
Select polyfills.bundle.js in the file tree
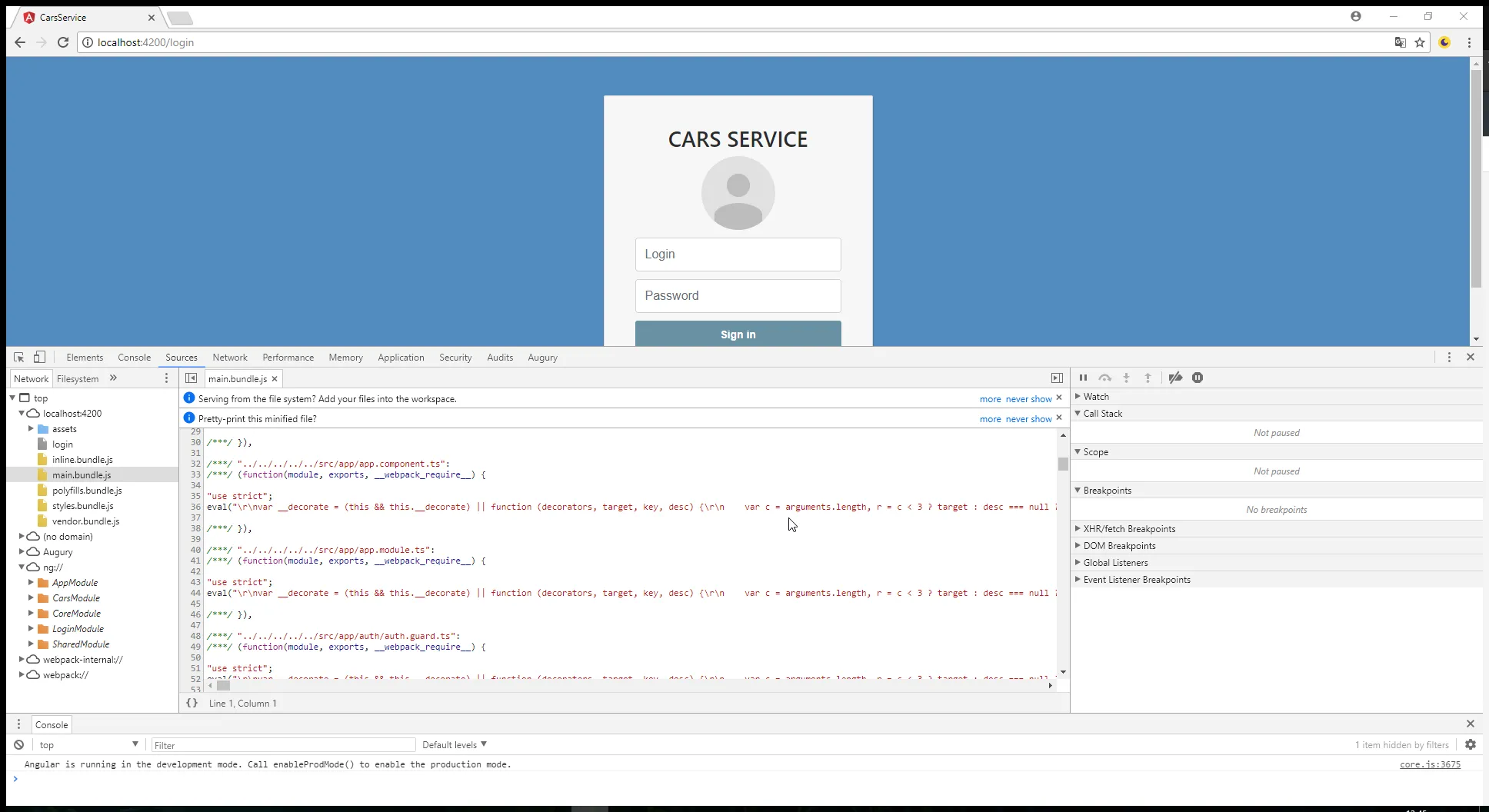coord(87,491)
